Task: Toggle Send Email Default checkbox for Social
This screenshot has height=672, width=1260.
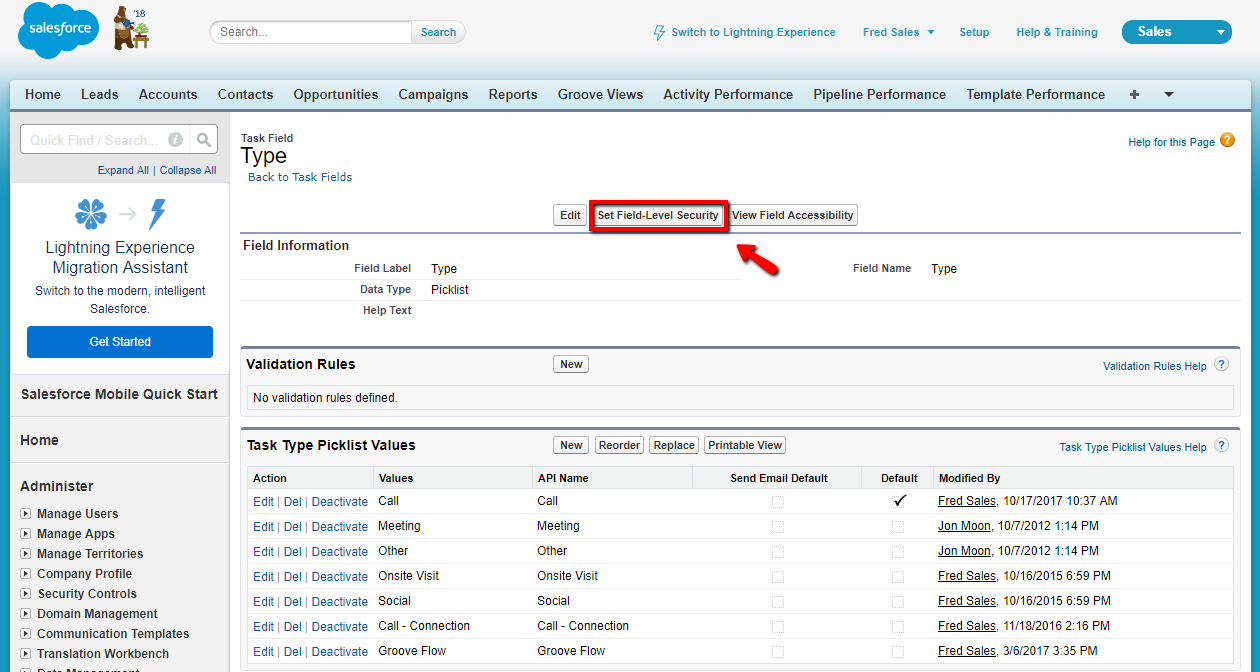Action: point(778,601)
